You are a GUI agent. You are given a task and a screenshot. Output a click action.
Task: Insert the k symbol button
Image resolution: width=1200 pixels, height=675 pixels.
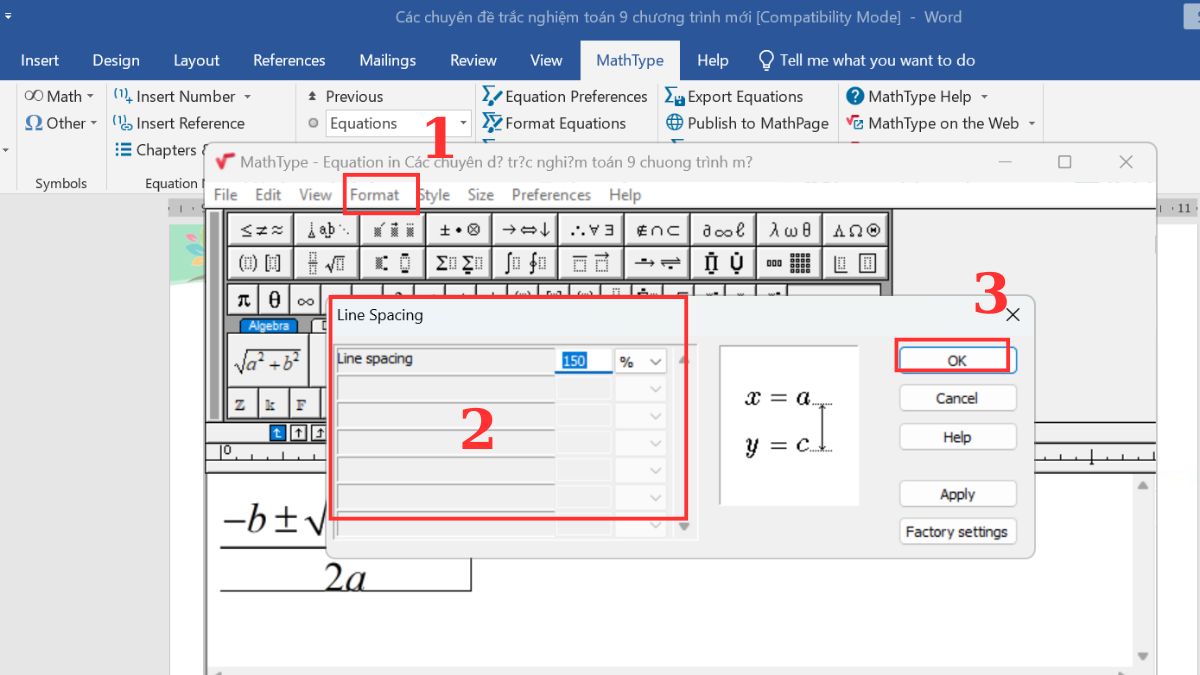271,405
